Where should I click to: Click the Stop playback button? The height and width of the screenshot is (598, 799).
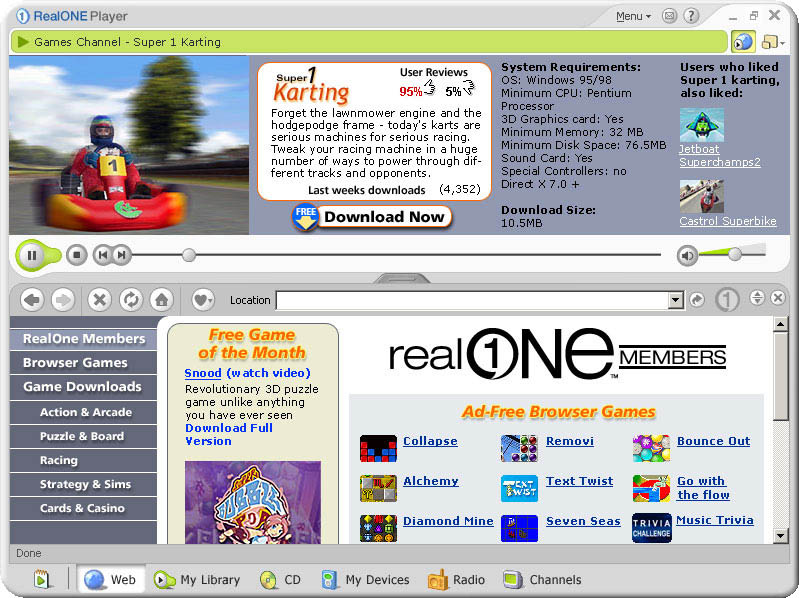pyautogui.click(x=76, y=255)
